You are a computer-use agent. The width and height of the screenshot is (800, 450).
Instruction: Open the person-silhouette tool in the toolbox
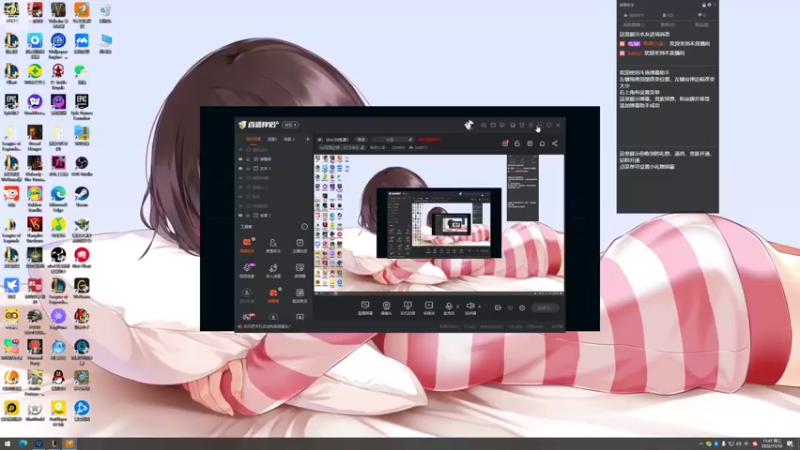pos(273,245)
